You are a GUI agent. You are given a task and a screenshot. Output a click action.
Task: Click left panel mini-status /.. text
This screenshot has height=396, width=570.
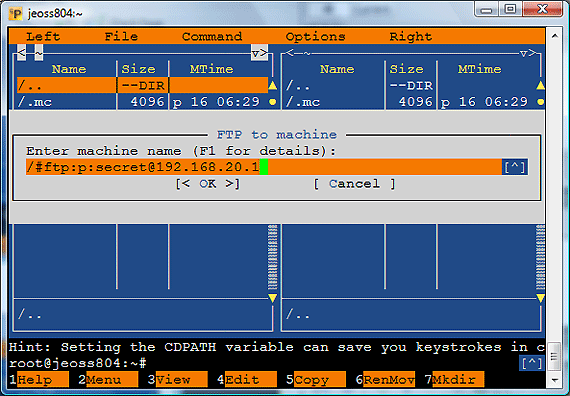(x=30, y=314)
